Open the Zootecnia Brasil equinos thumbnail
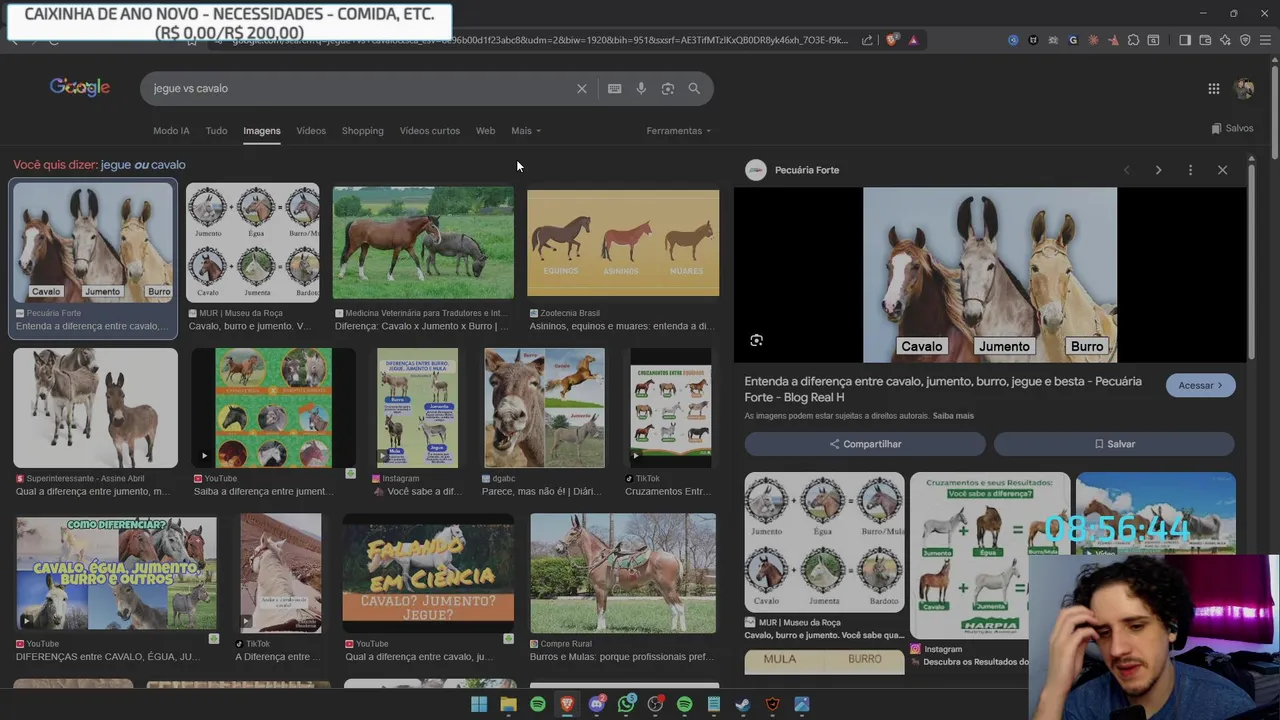Viewport: 1280px width, 720px height. point(623,243)
